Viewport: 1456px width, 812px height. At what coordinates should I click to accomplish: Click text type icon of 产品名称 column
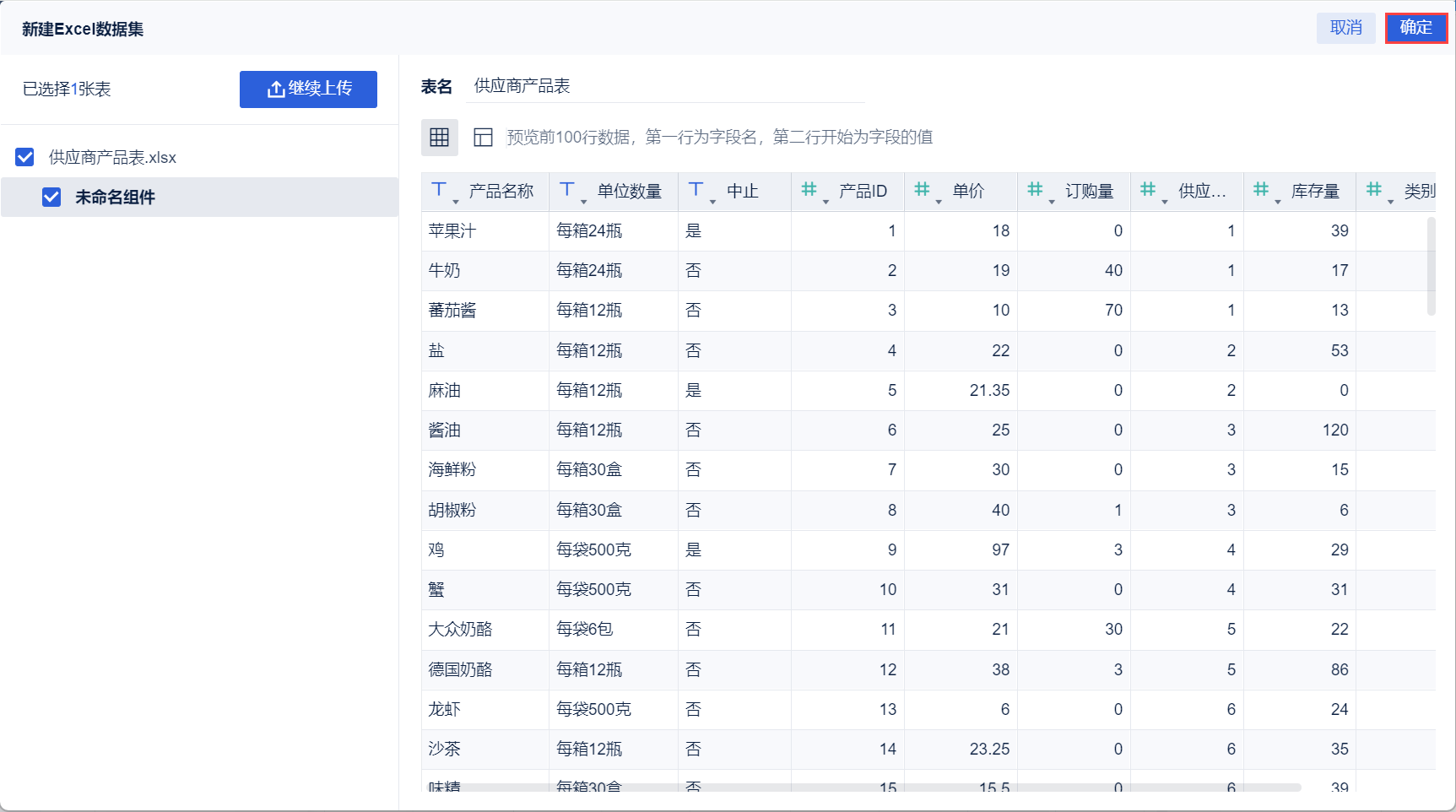click(439, 190)
